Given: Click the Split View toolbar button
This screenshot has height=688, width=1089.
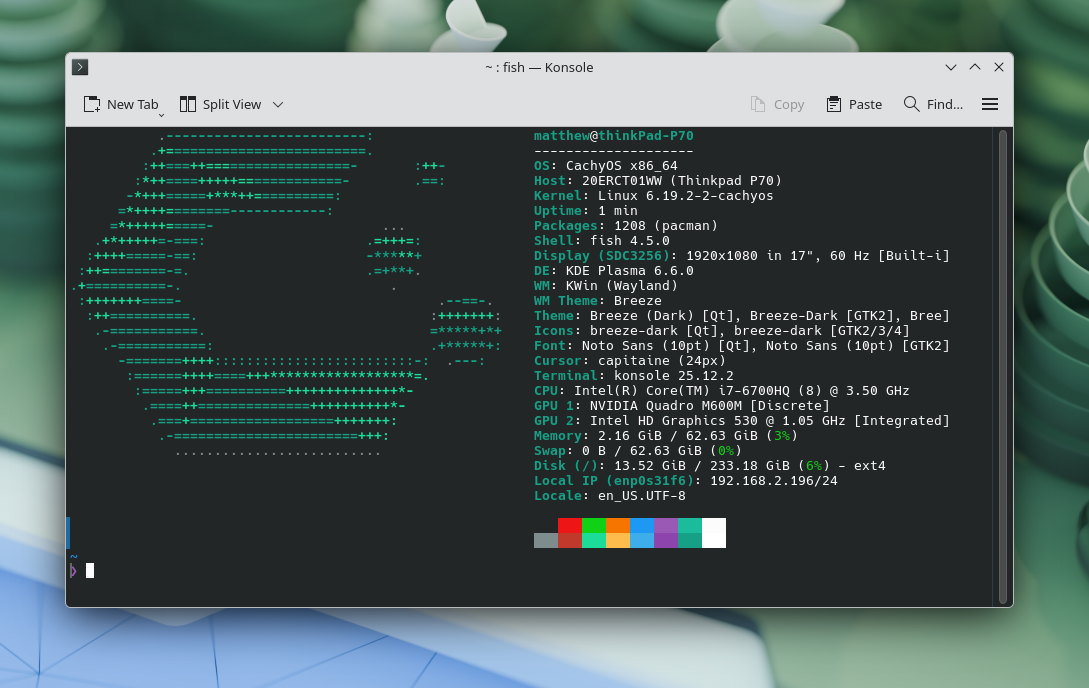Looking at the screenshot, I should 220,104.
